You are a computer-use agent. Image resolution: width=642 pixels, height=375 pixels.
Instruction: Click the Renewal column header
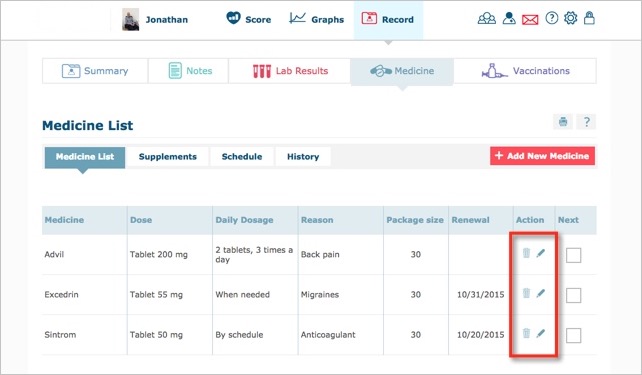(x=470, y=220)
